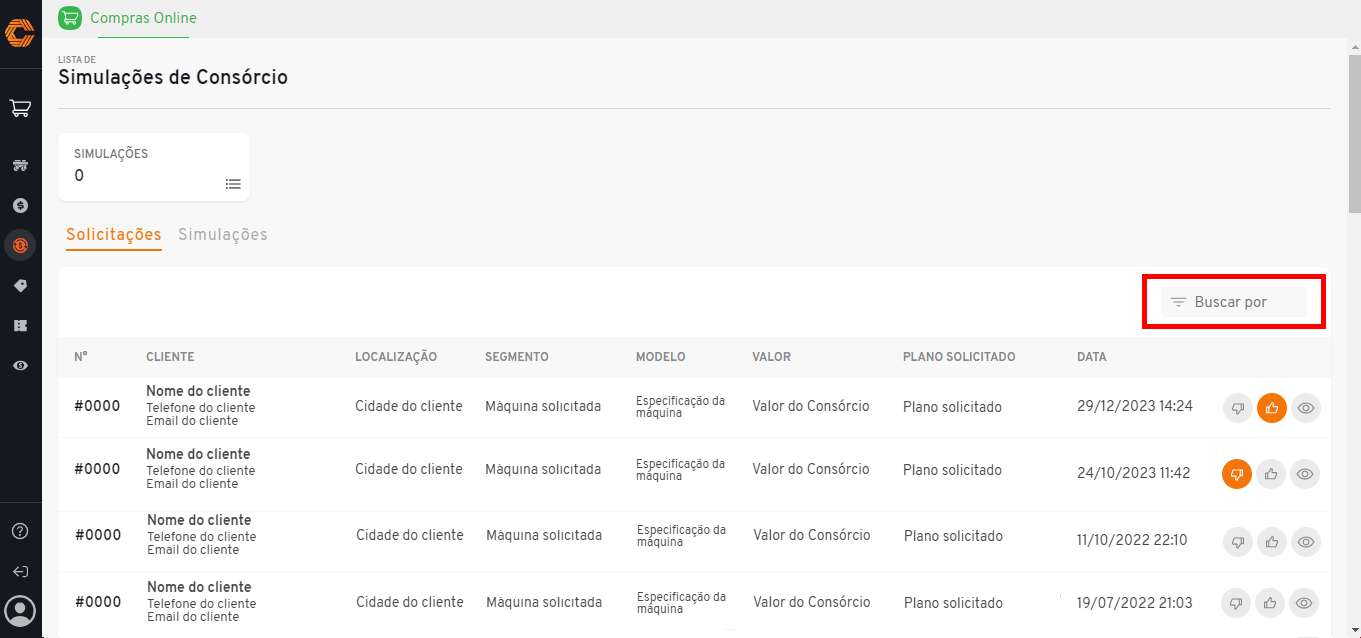
Task: Click the logout arrow icon in sidebar
Action: (20, 572)
